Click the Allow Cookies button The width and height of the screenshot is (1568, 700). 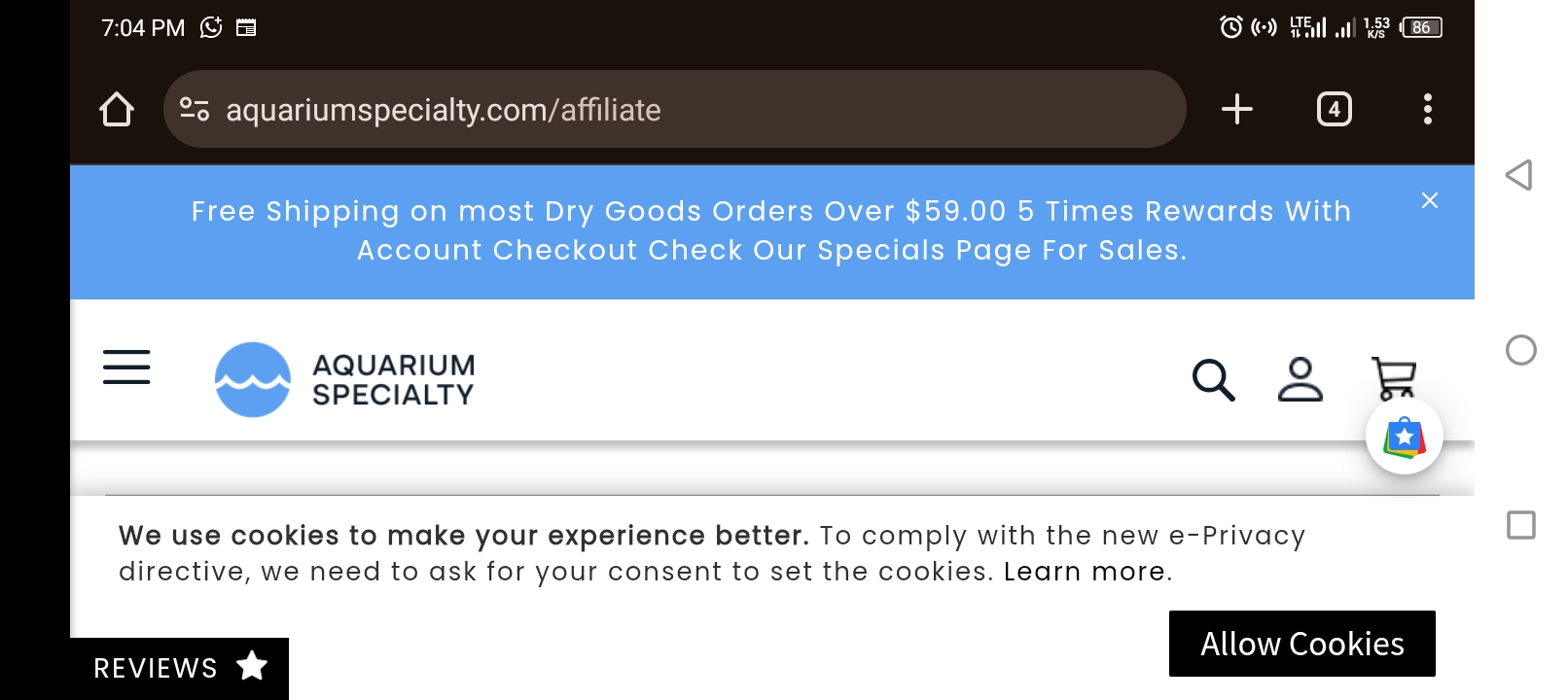coord(1302,644)
